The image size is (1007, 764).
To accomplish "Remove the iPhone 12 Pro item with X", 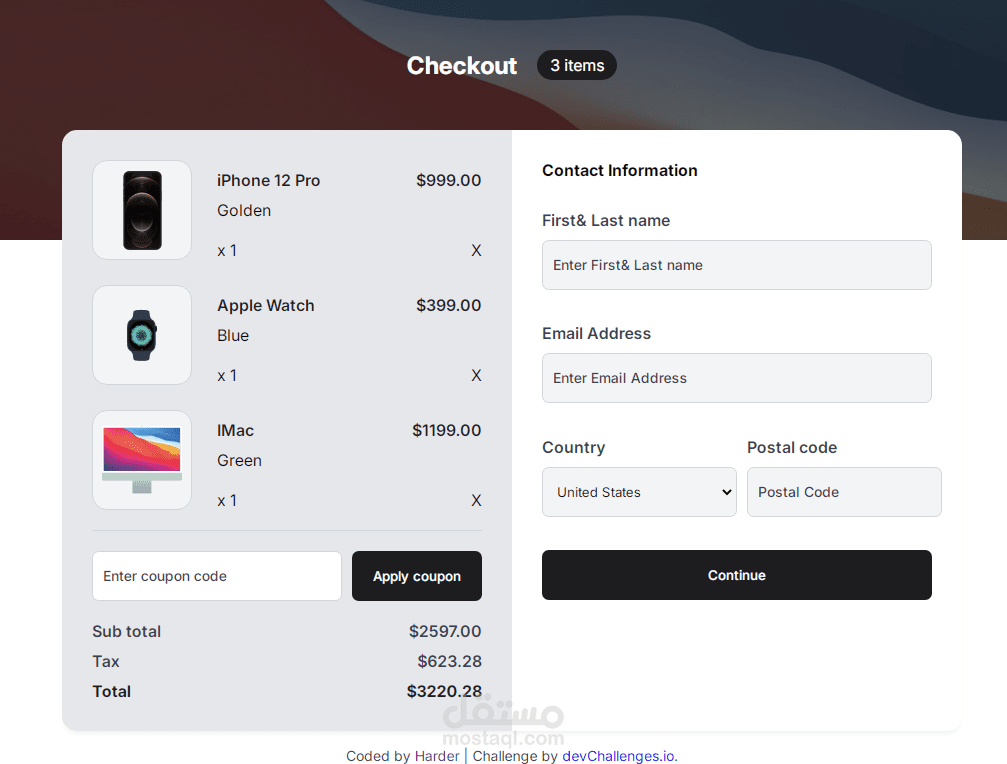I will click(x=476, y=250).
